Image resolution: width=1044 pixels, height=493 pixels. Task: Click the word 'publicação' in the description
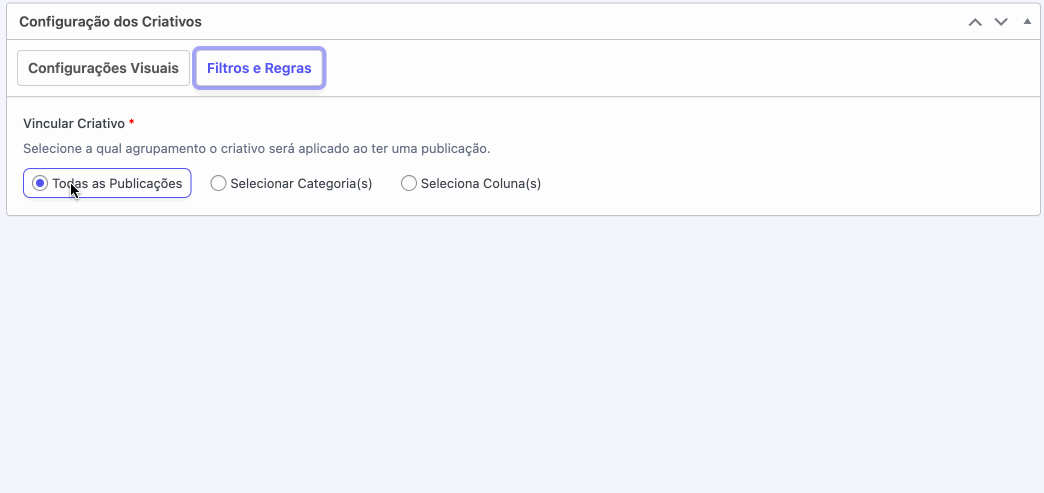click(x=455, y=148)
